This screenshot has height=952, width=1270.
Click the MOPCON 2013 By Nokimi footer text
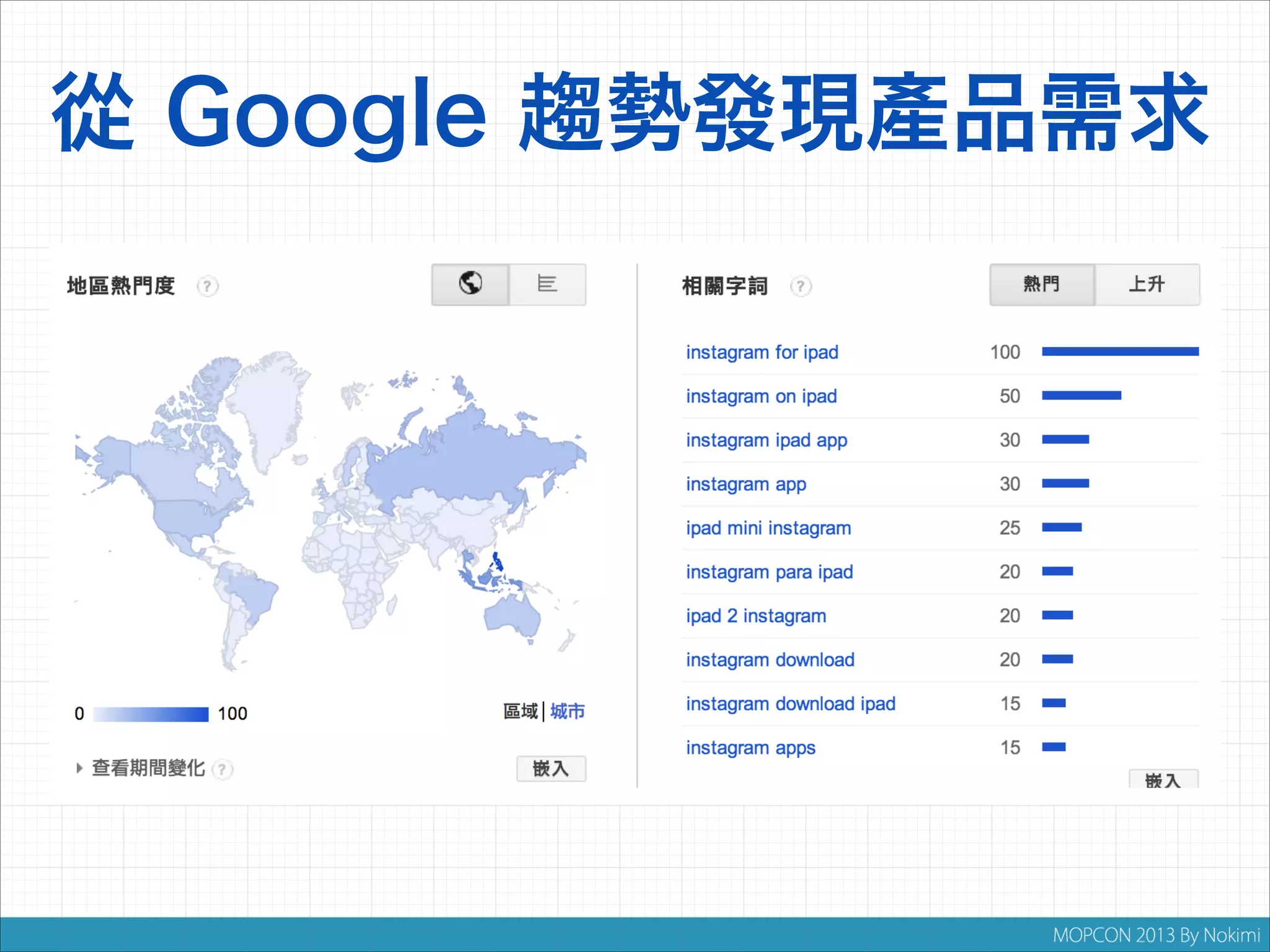[1157, 935]
